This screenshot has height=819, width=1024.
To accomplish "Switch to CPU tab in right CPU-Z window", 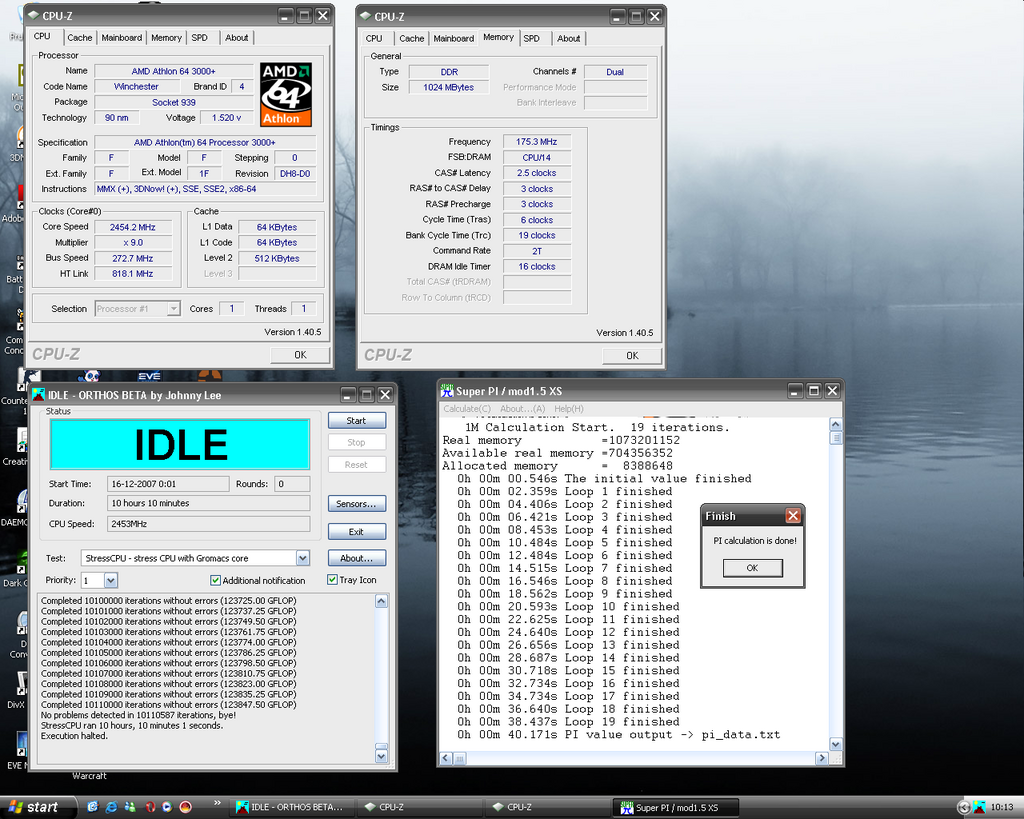I will click(374, 39).
